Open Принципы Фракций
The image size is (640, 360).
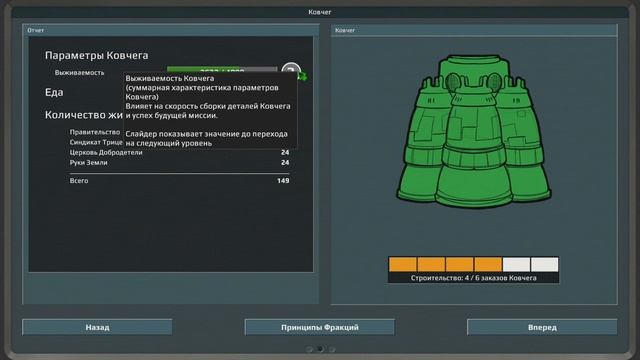pos(320,327)
